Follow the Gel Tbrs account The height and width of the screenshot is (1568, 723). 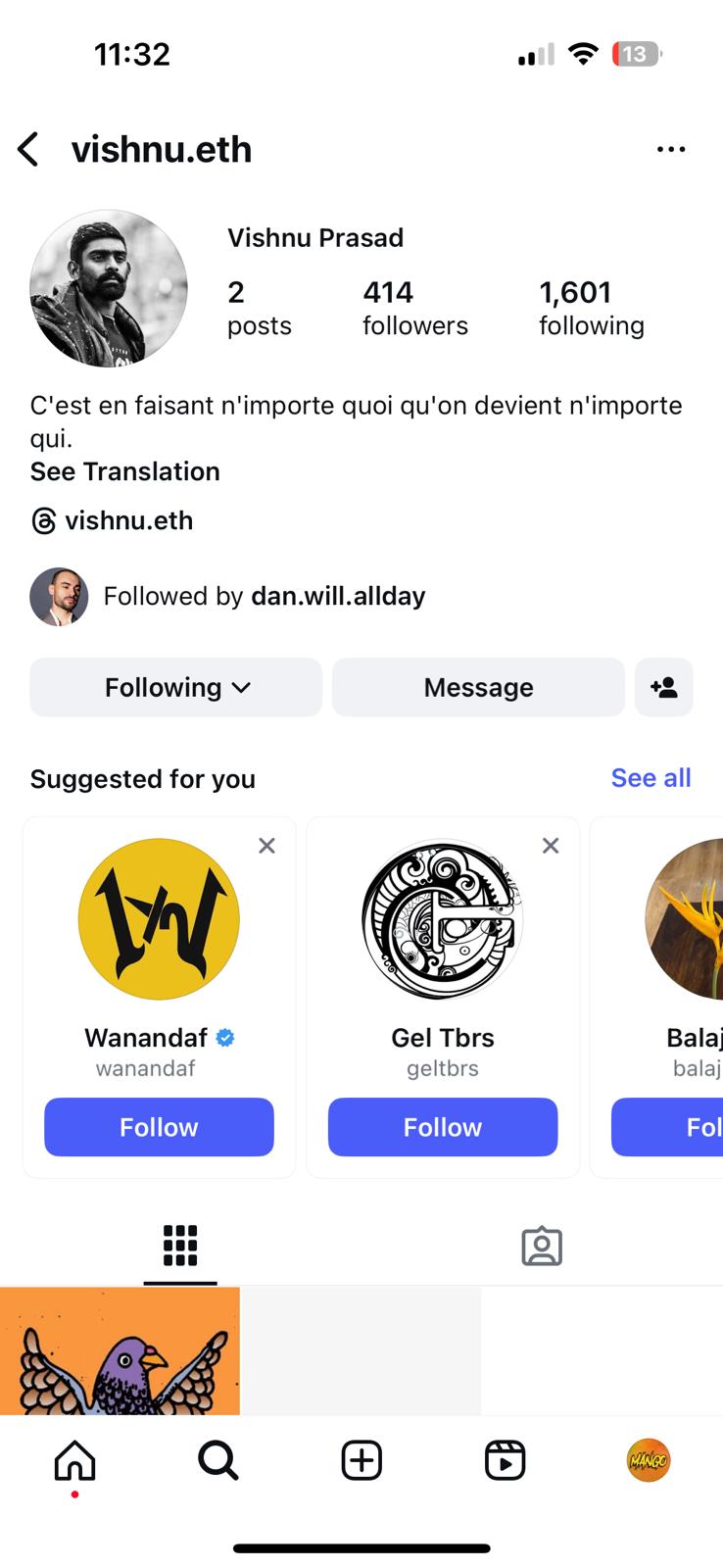[443, 1127]
